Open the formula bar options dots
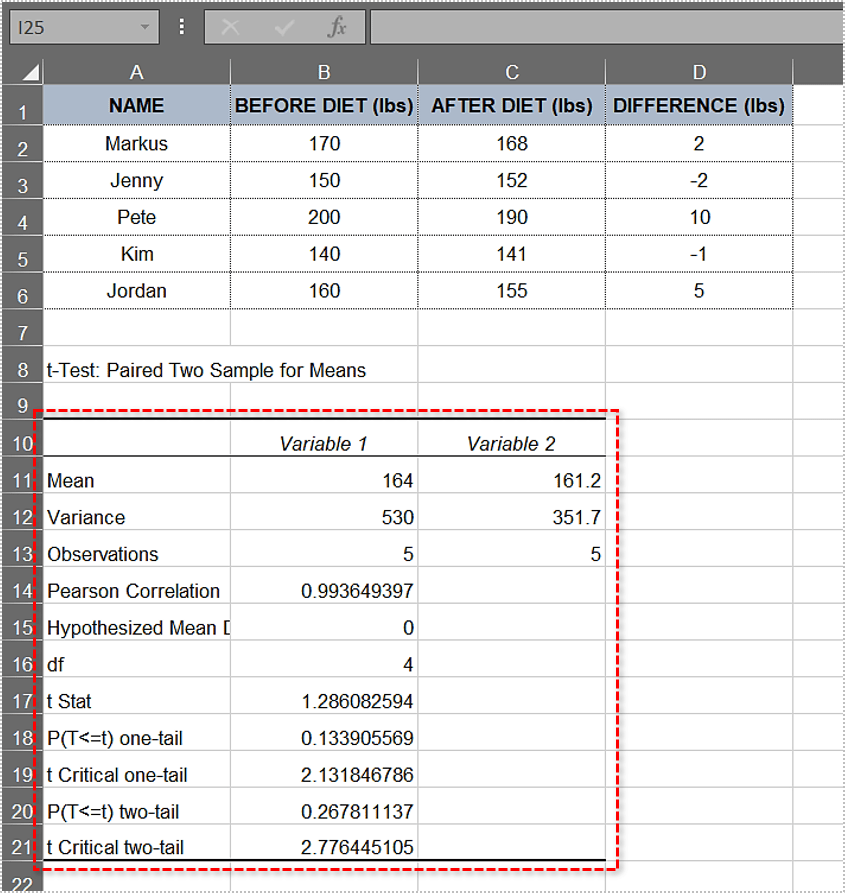Viewport: 845px width, 893px height. click(182, 27)
